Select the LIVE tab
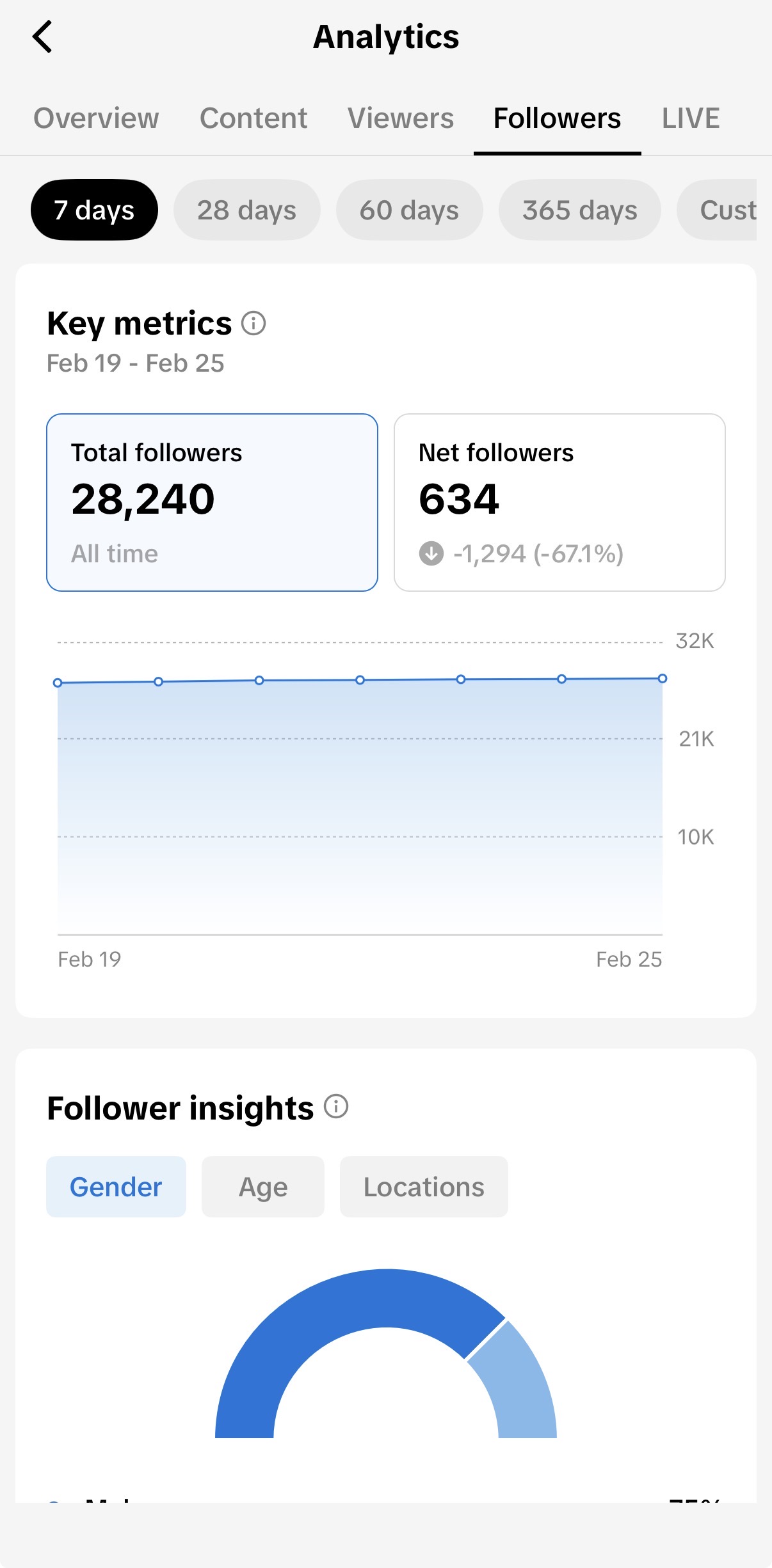 tap(691, 118)
